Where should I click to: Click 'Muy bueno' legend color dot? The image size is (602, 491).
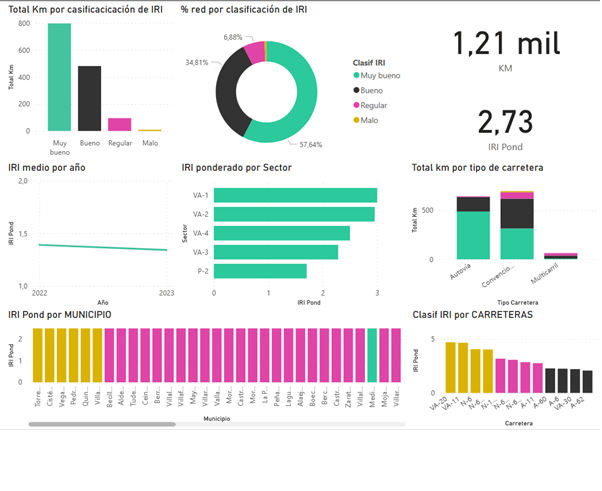click(x=356, y=76)
